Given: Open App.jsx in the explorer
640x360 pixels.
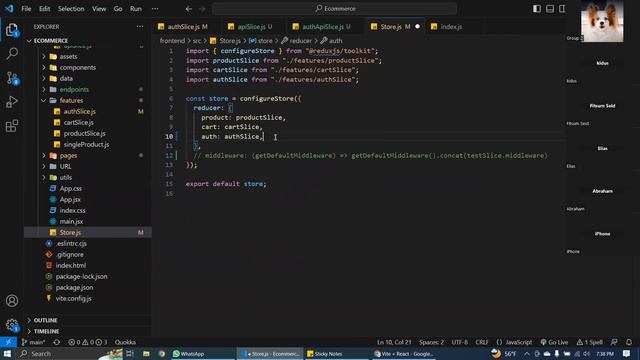Looking at the screenshot, I should (x=70, y=200).
